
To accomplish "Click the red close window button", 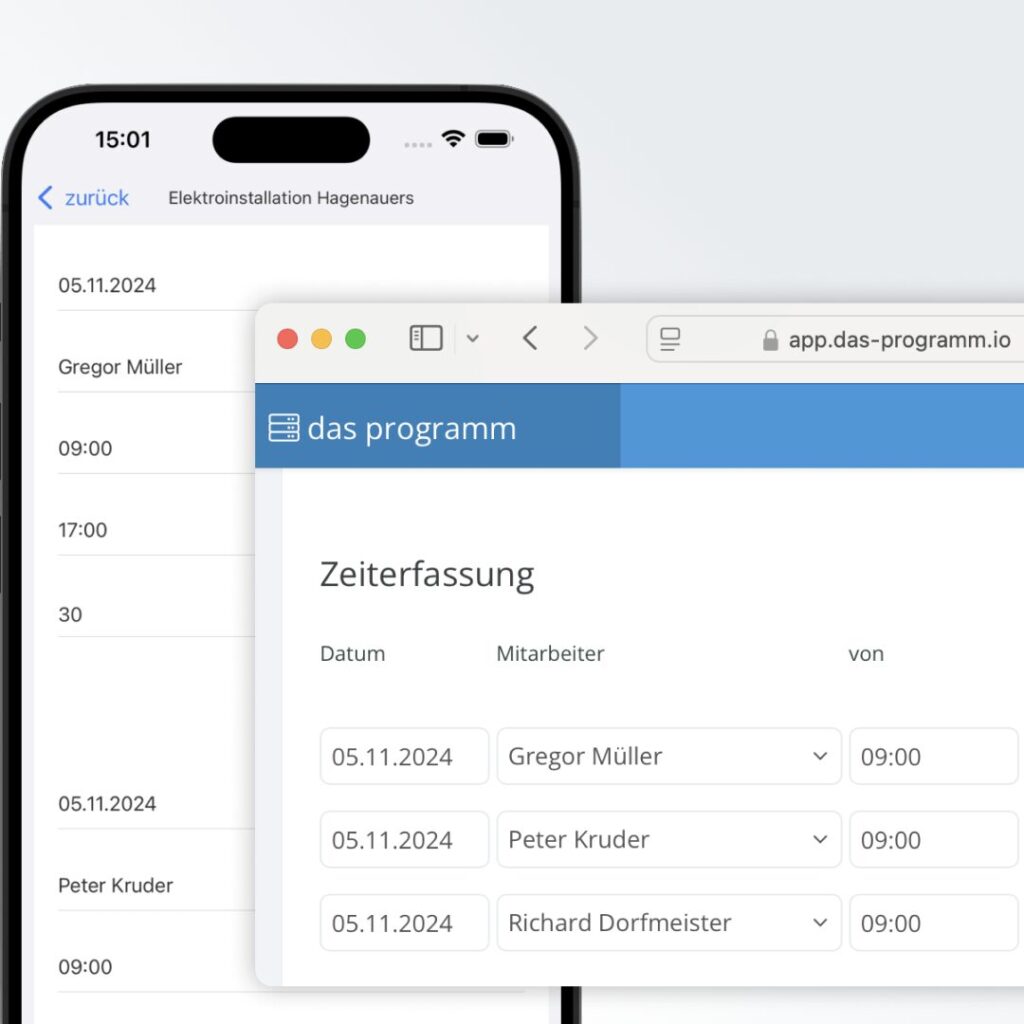I will point(287,339).
